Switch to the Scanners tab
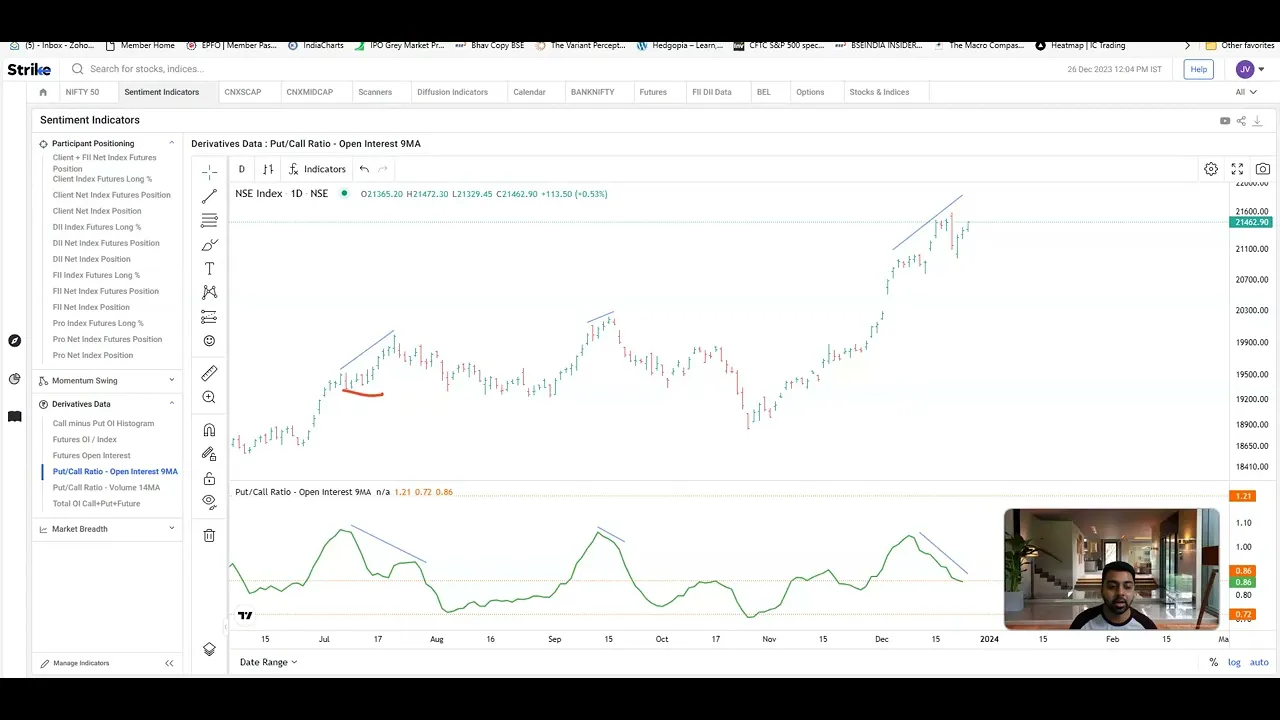This screenshot has width=1280, height=720. [x=375, y=92]
